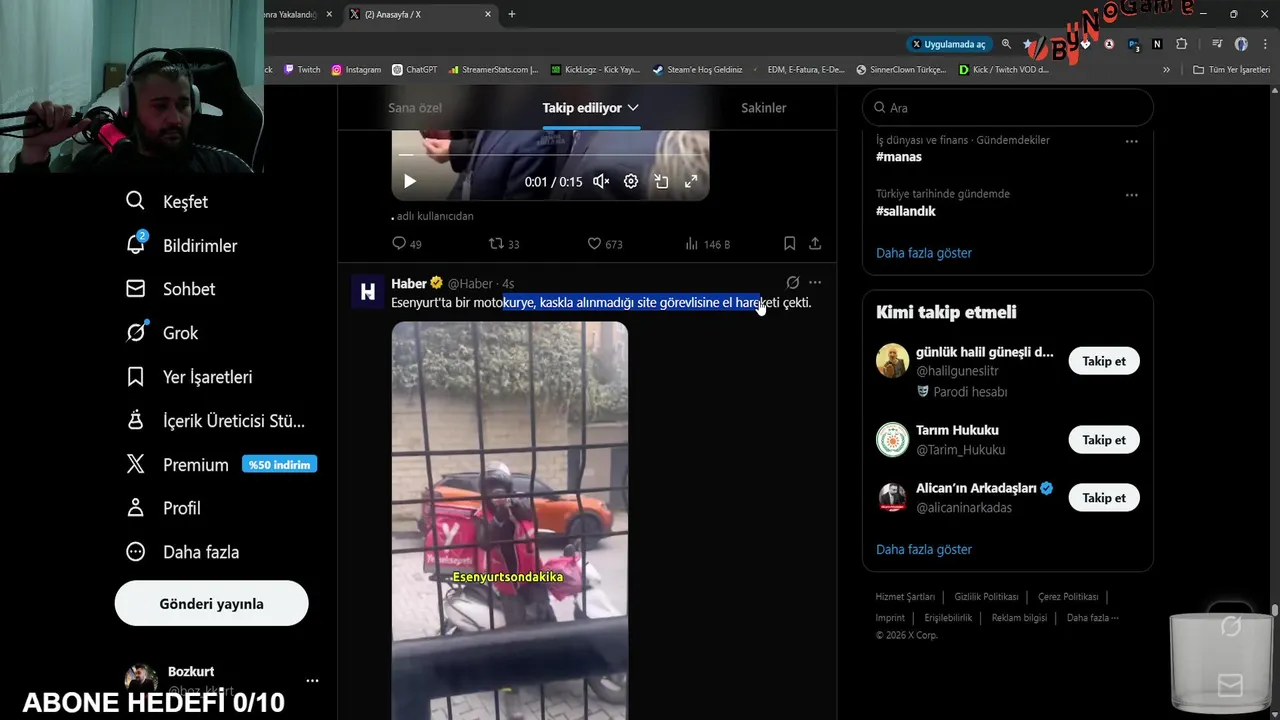
Task: Open Keşfet in the sidebar
Action: [x=167, y=202]
